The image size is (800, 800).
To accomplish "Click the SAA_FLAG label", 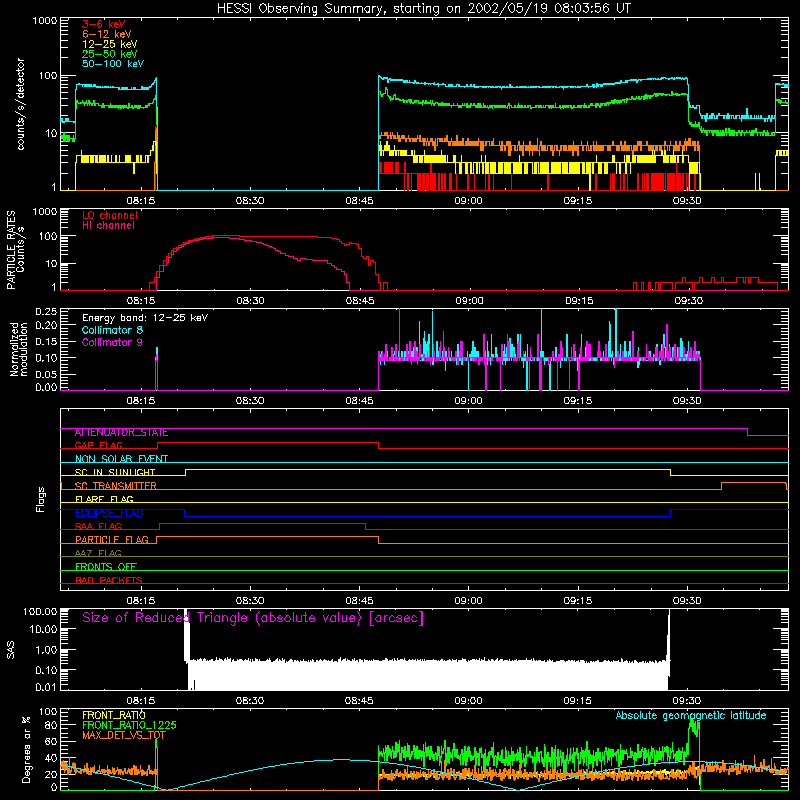I will pyautogui.click(x=98, y=527).
